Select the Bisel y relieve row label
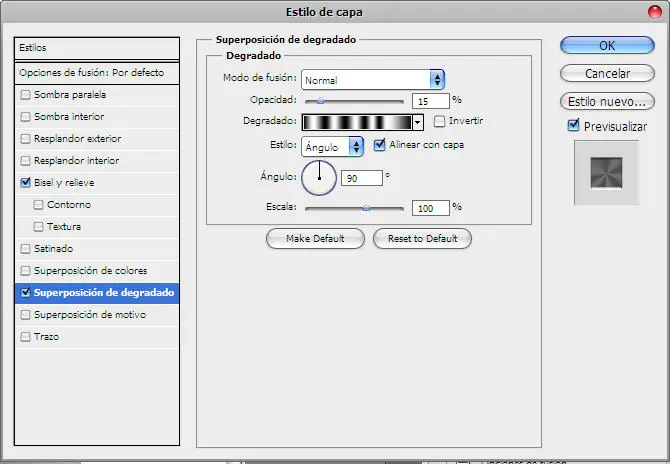 point(64,183)
